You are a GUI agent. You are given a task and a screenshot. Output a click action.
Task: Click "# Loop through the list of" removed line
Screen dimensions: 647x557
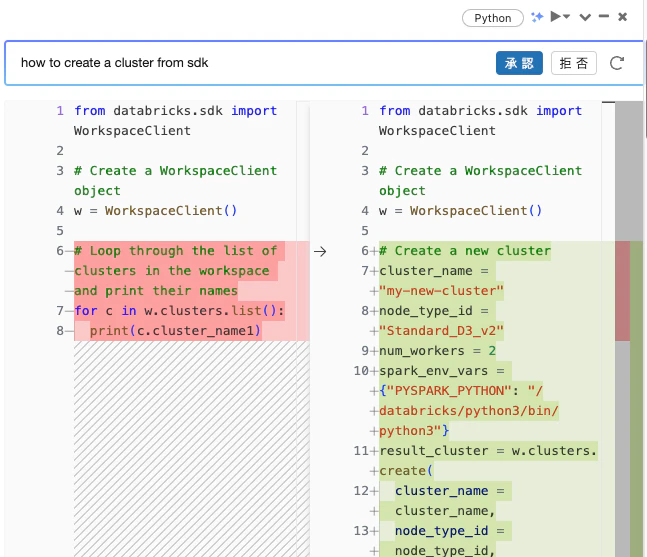click(176, 251)
